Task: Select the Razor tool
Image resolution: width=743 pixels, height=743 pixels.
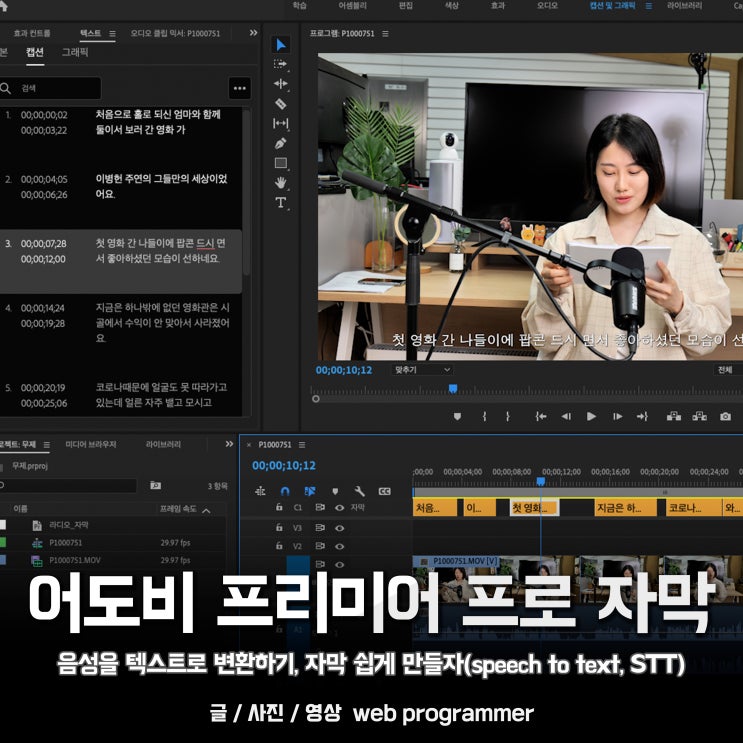Action: [281, 104]
